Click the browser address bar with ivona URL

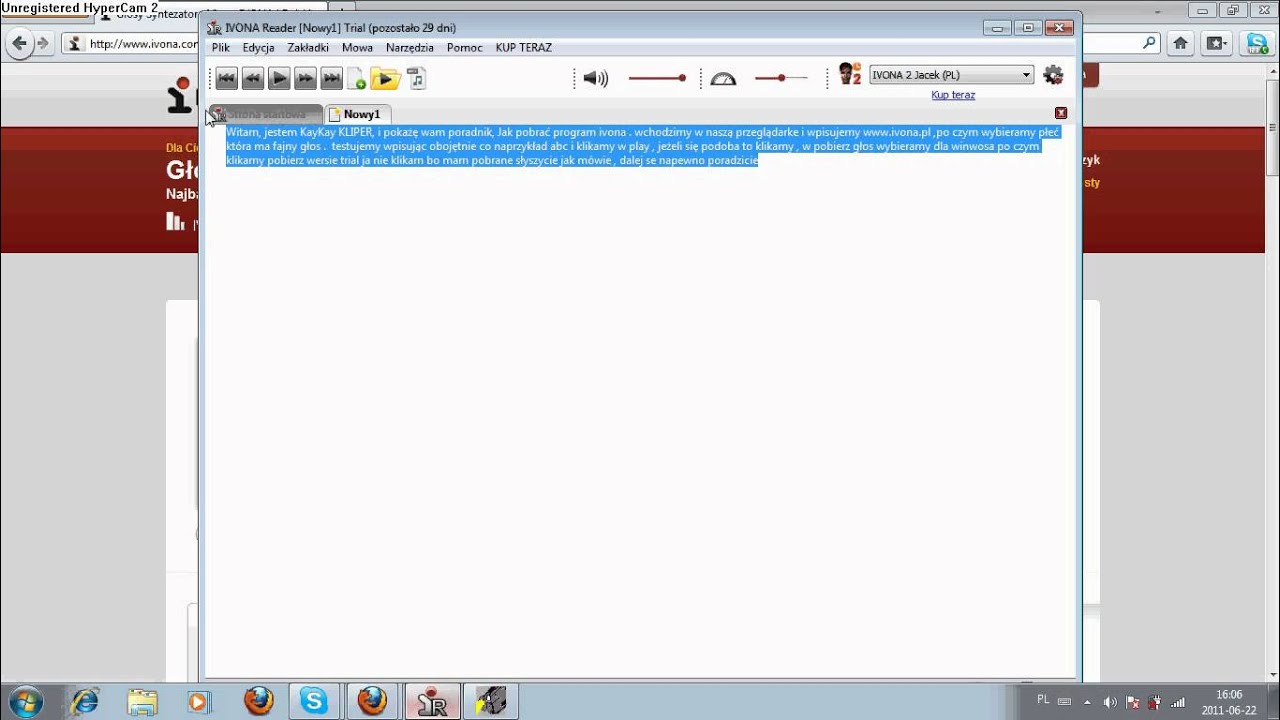[x=130, y=44]
